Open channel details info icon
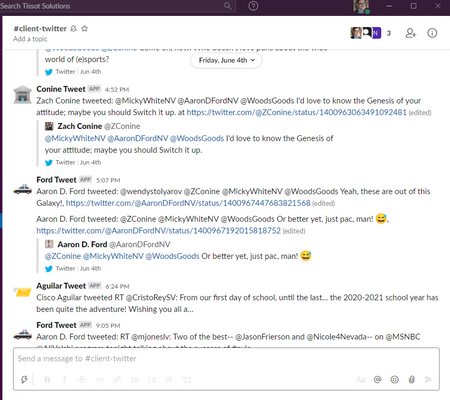 click(x=432, y=33)
